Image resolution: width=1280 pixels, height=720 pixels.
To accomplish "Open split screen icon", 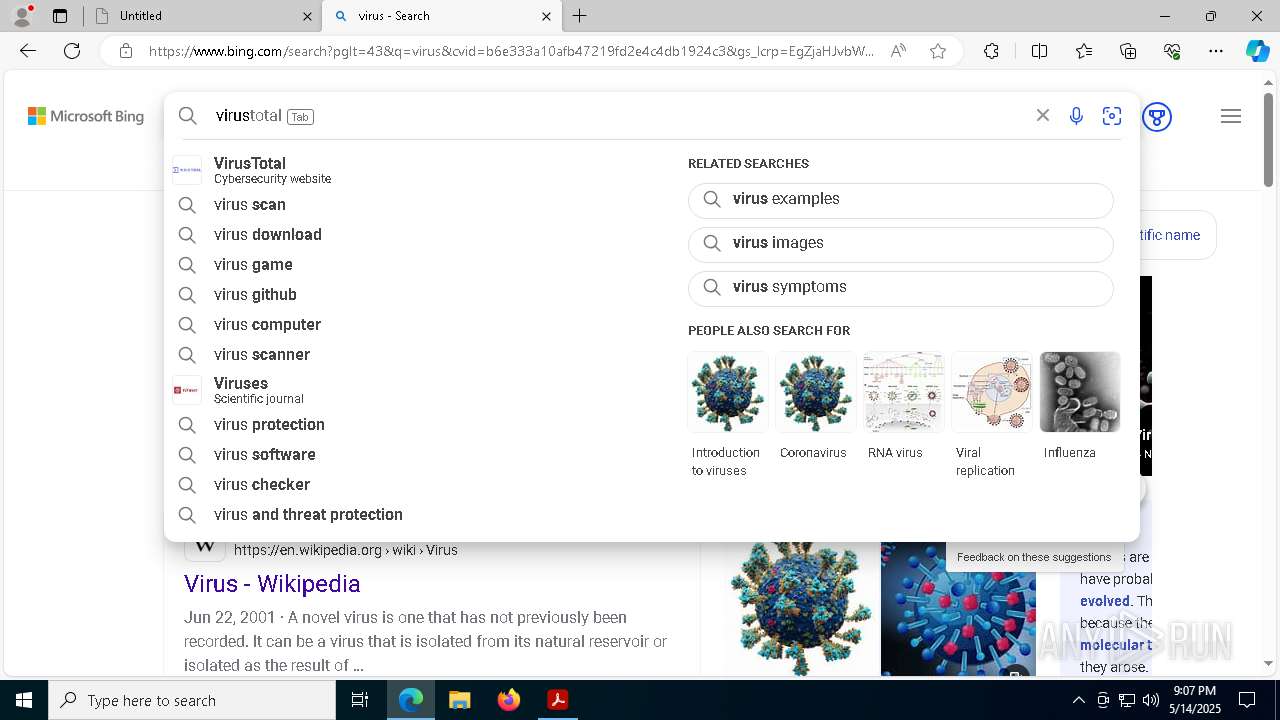I will click(x=1039, y=51).
